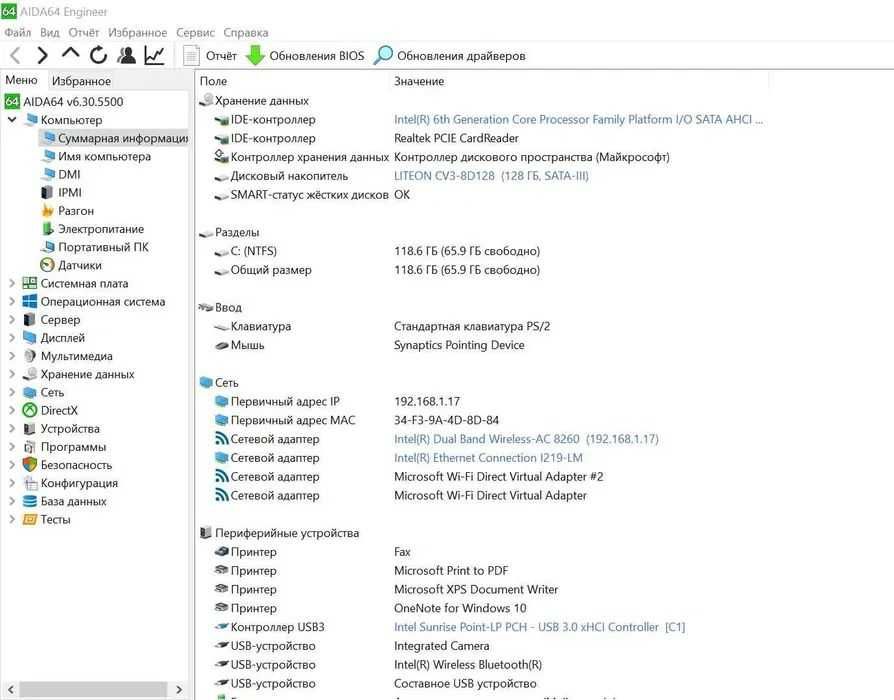This screenshot has width=894, height=700.
Task: Click the database icon beside База данных
Action: (30, 501)
